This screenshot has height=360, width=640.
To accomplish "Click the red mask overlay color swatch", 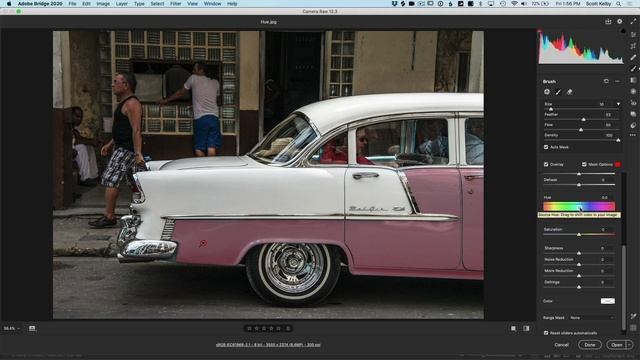I will coord(618,164).
